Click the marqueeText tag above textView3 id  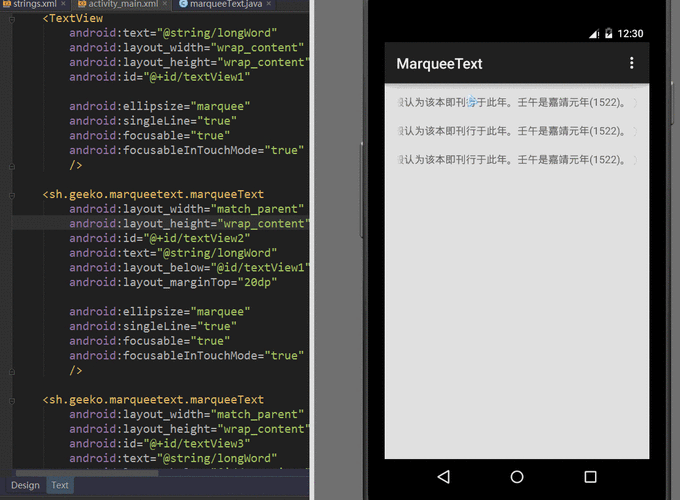pyautogui.click(x=153, y=399)
